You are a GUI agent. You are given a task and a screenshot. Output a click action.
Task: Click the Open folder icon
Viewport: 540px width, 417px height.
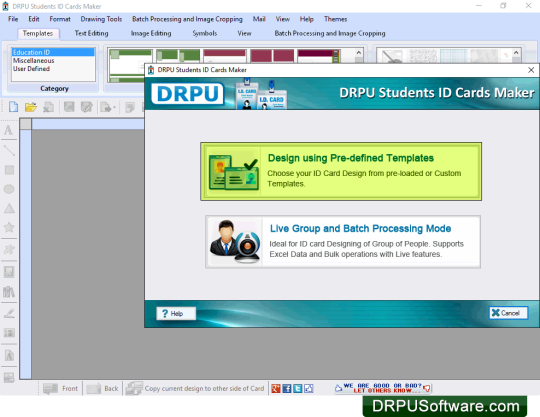tap(31, 107)
